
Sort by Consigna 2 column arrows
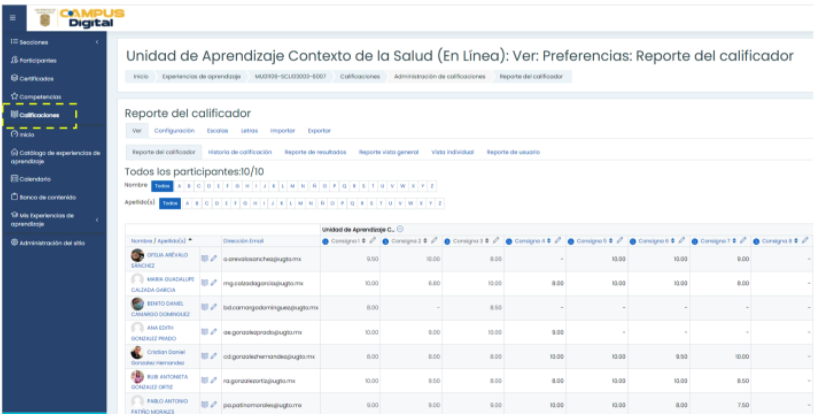click(426, 241)
